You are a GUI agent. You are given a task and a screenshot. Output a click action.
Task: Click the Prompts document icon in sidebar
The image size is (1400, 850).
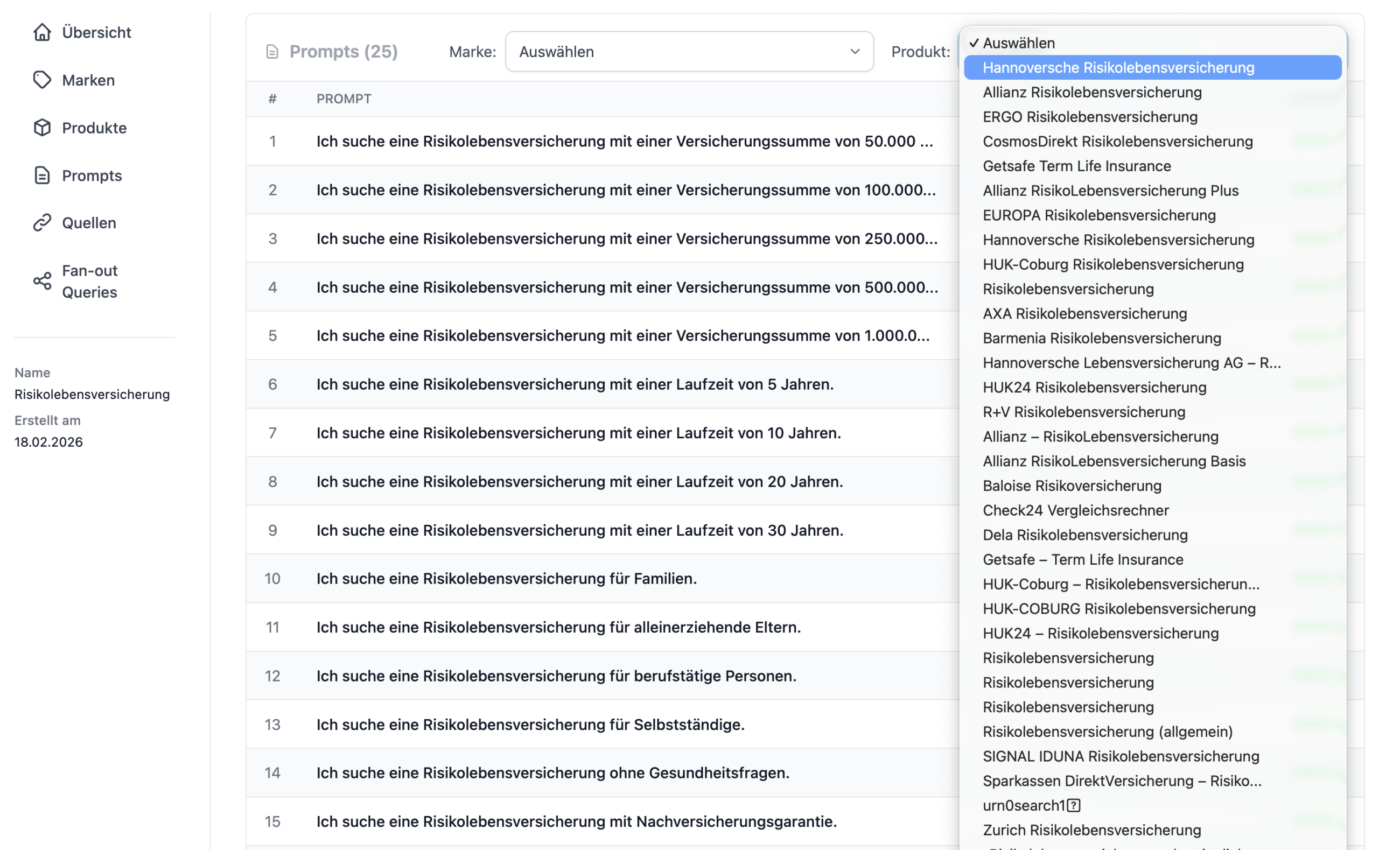pyautogui.click(x=42, y=175)
